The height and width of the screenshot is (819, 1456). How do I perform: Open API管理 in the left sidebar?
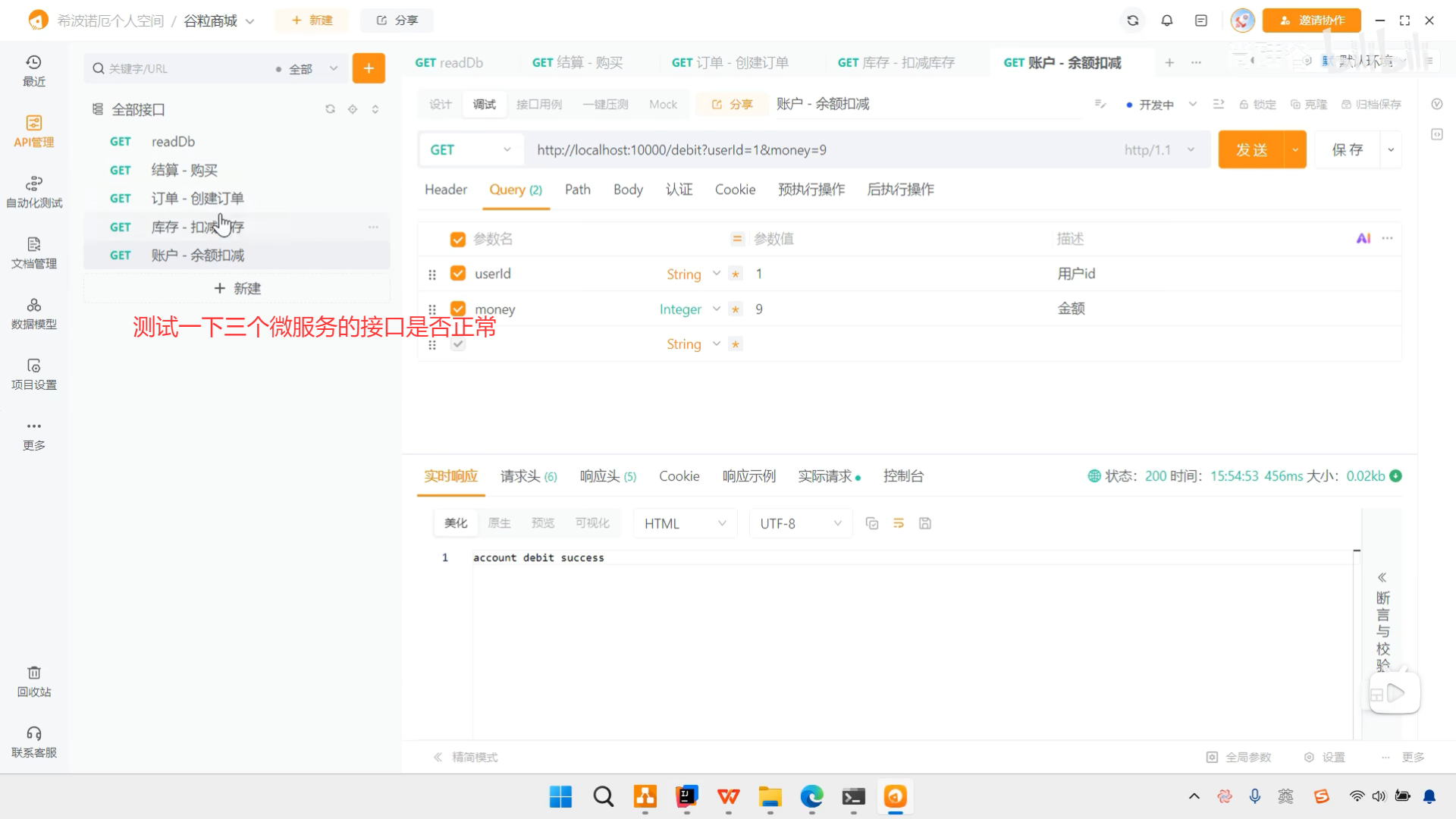pos(33,130)
